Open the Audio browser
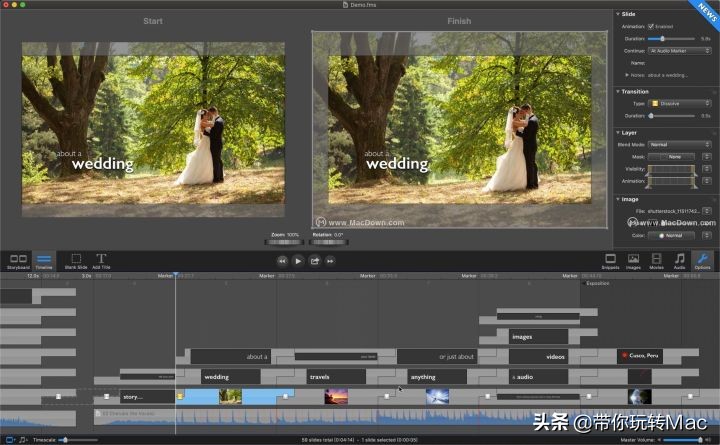The image size is (720, 445). [679, 261]
